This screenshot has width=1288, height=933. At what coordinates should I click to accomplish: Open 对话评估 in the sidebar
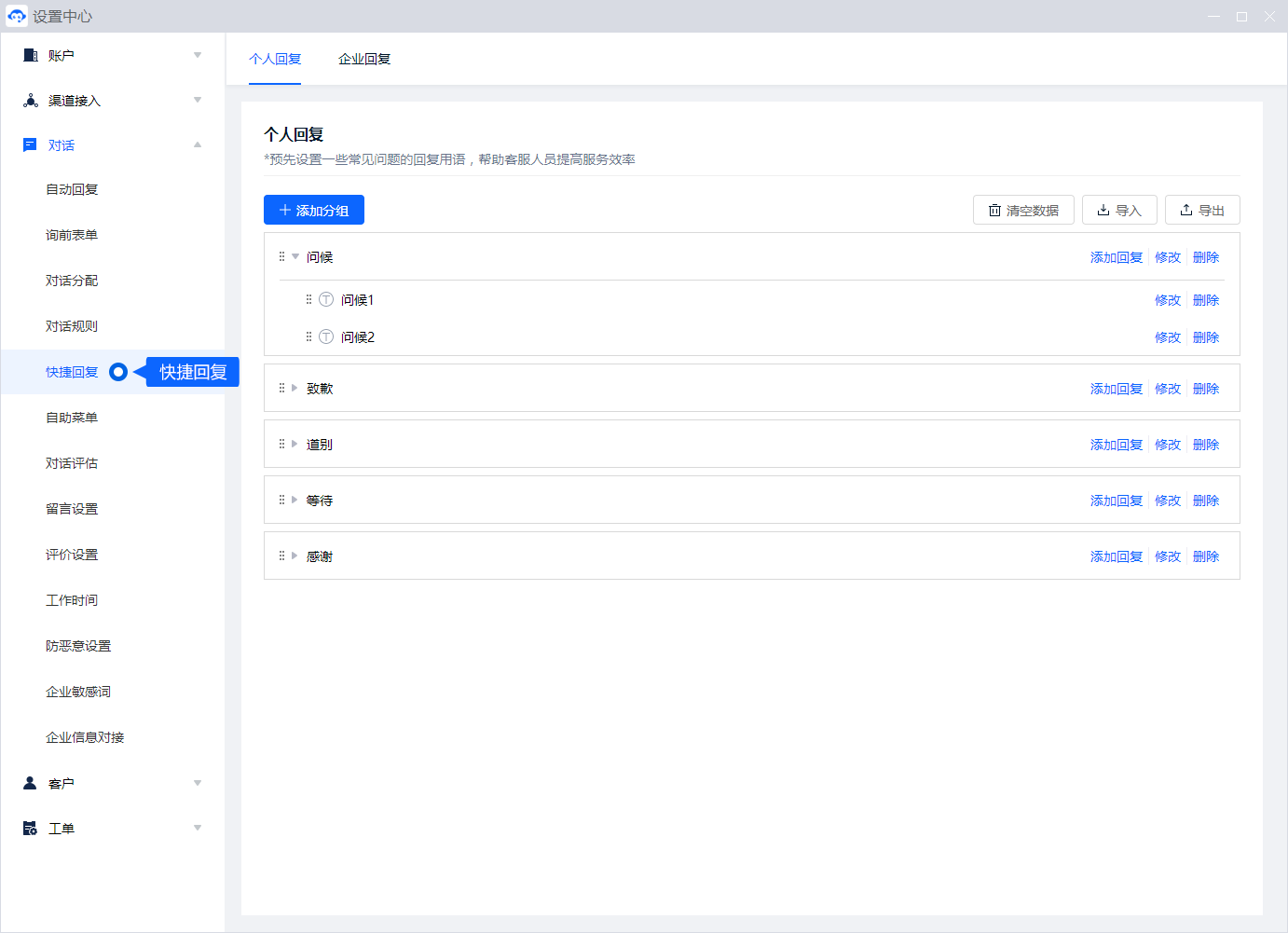(72, 463)
